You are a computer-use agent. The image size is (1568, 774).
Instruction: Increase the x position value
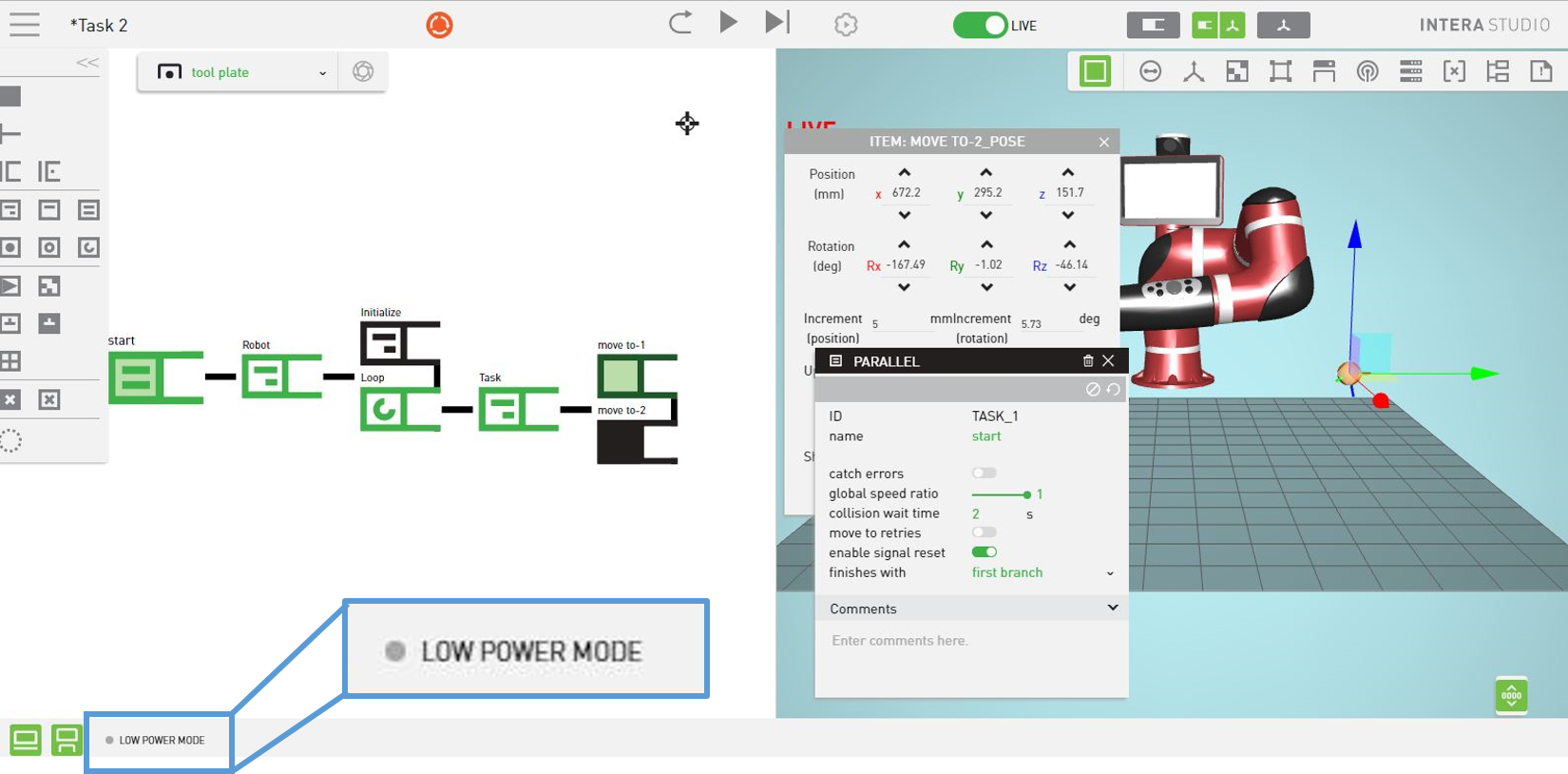[x=905, y=173]
